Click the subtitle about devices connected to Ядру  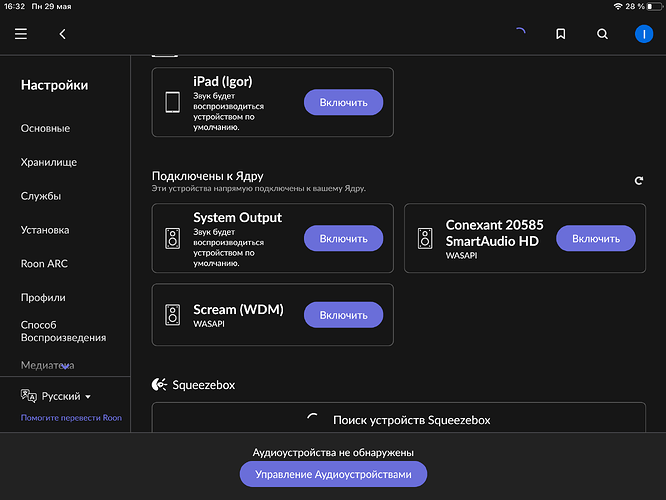coord(259,188)
